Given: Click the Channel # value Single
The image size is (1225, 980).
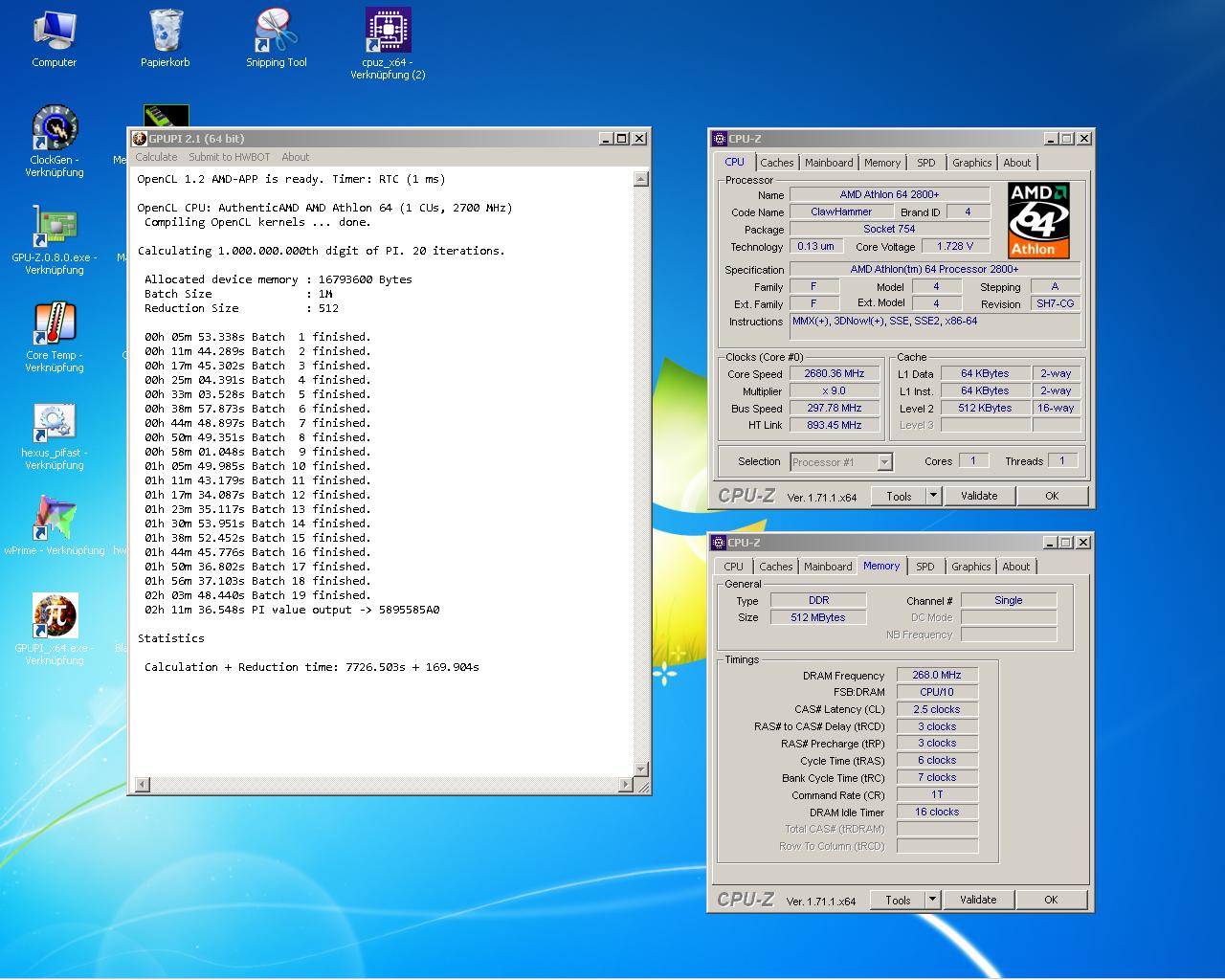Looking at the screenshot, I should 1009,600.
